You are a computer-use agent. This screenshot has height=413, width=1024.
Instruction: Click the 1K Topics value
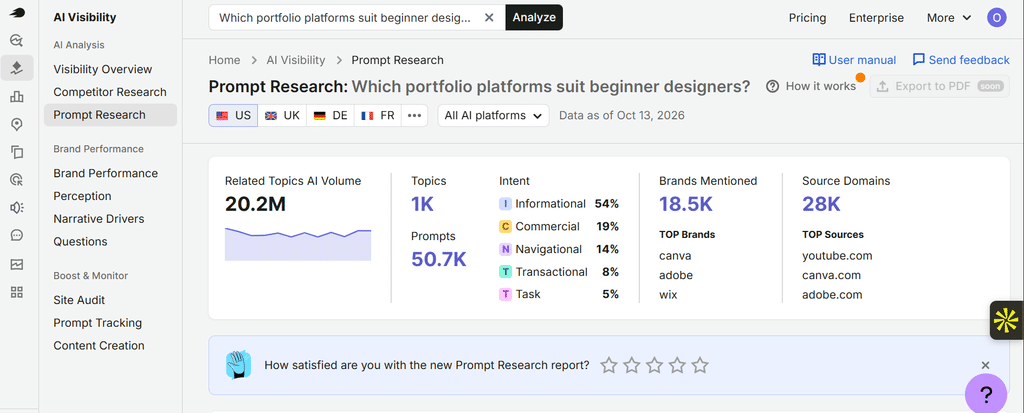click(x=423, y=205)
